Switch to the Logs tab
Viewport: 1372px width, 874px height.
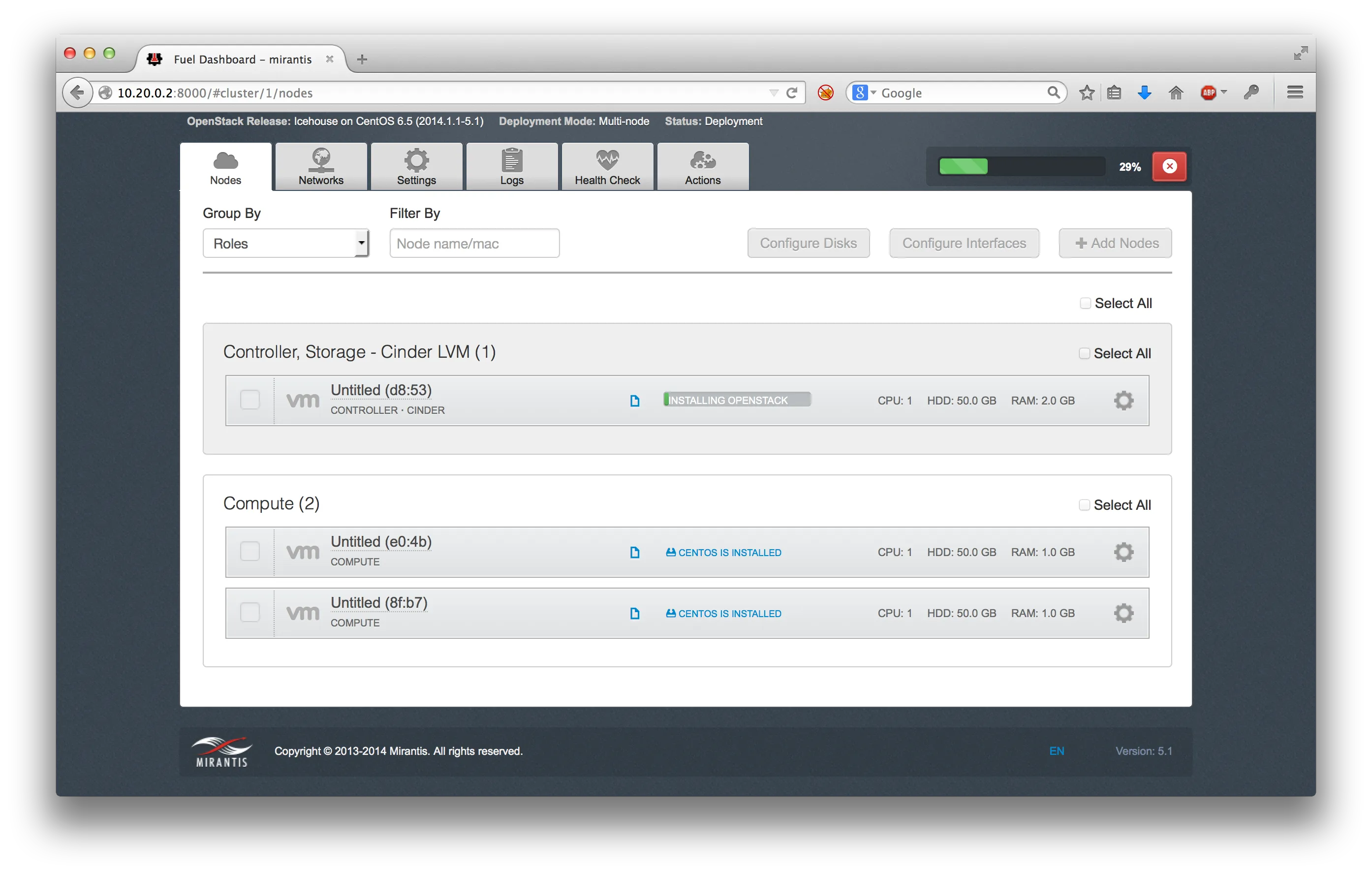point(512,166)
